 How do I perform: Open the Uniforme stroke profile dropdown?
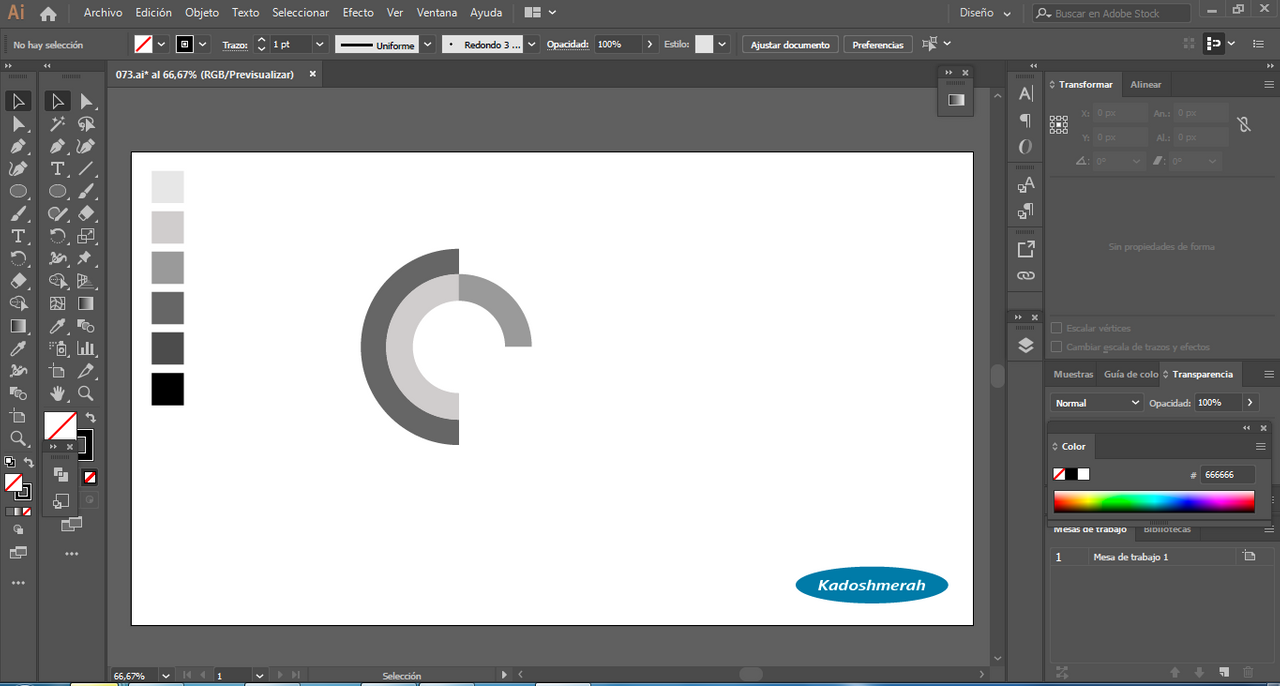(428, 45)
